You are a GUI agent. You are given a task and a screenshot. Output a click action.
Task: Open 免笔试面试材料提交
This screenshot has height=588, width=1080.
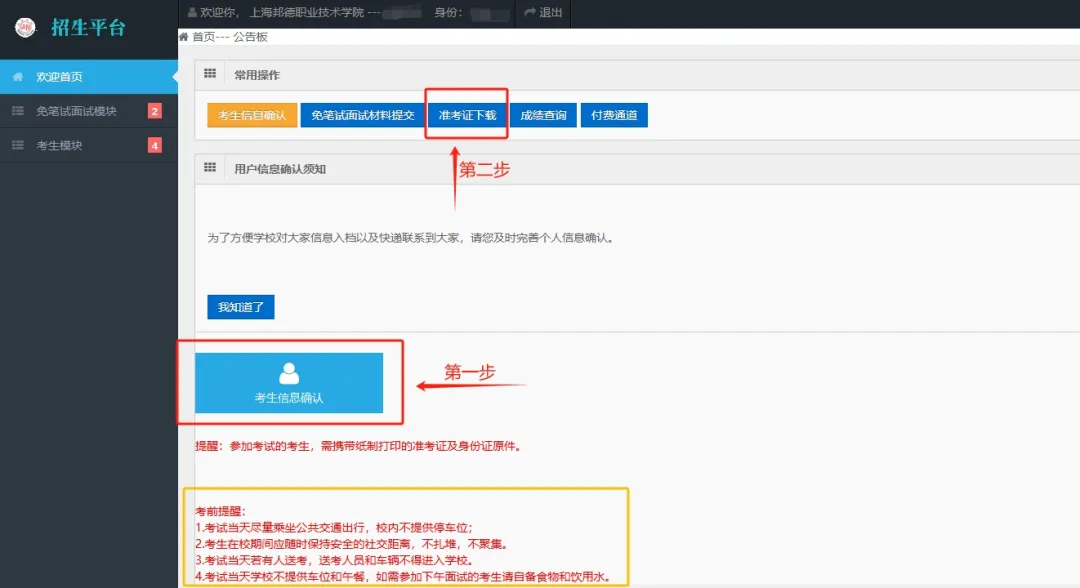tap(362, 115)
